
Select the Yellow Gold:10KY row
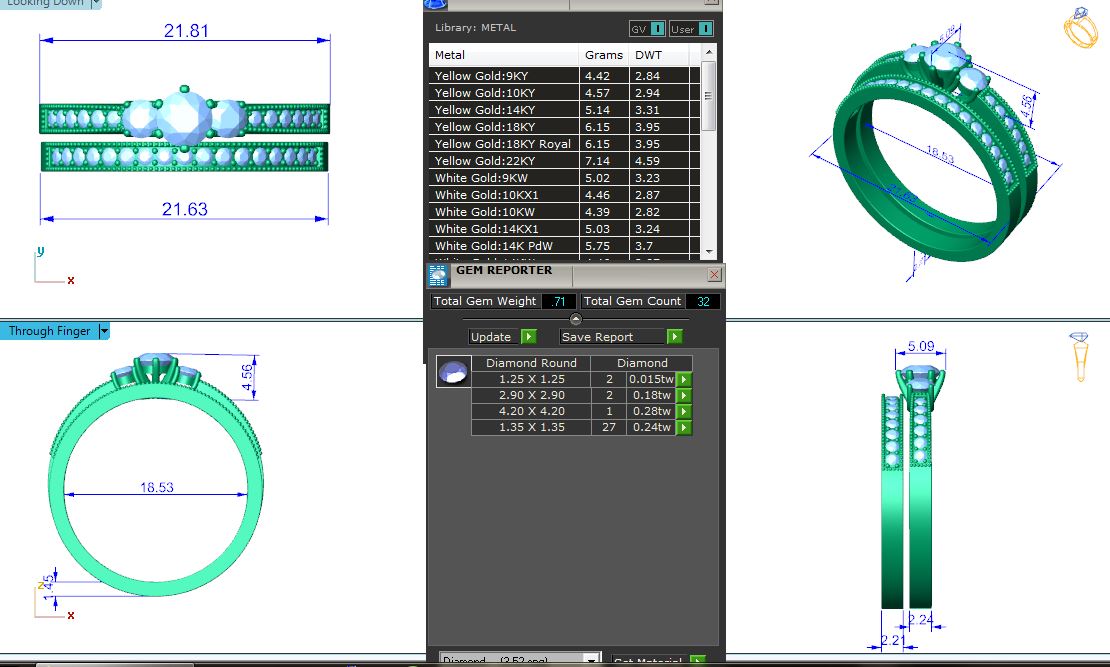[564, 93]
